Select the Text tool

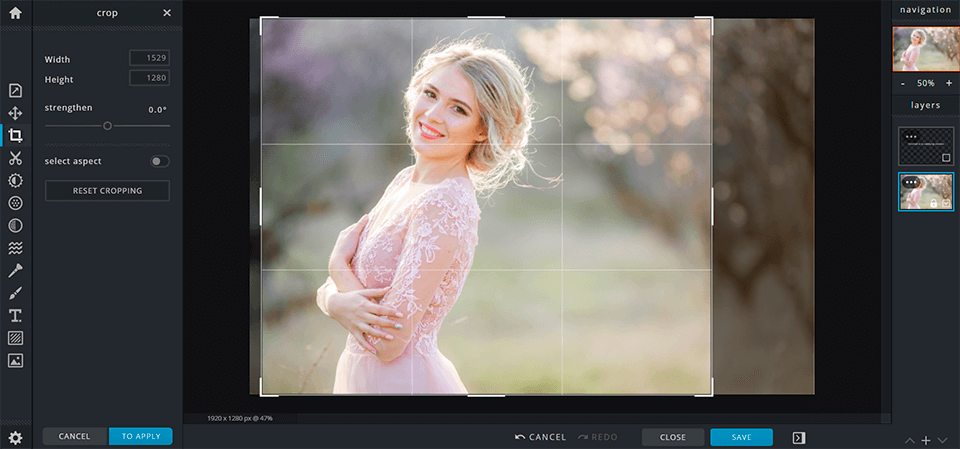coord(15,315)
